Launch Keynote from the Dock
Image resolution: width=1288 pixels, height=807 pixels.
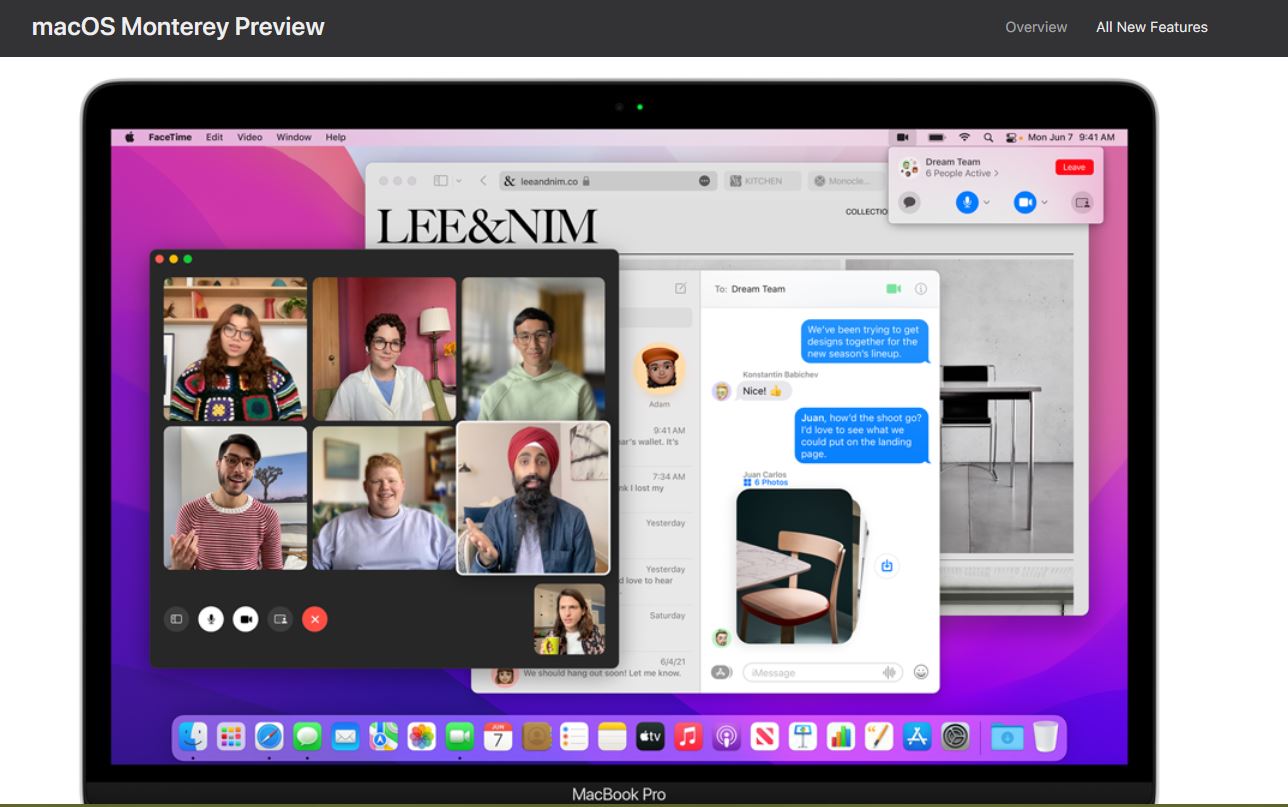(803, 737)
